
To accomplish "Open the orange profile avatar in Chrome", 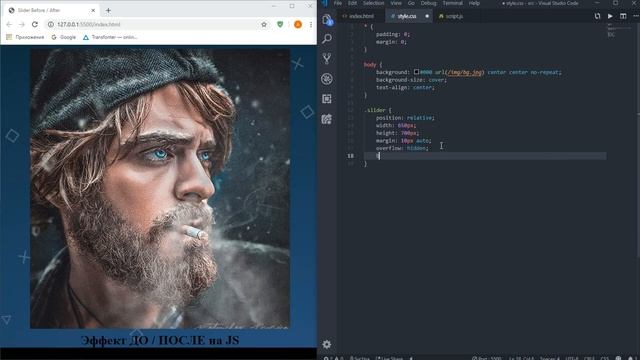I will (298, 24).
